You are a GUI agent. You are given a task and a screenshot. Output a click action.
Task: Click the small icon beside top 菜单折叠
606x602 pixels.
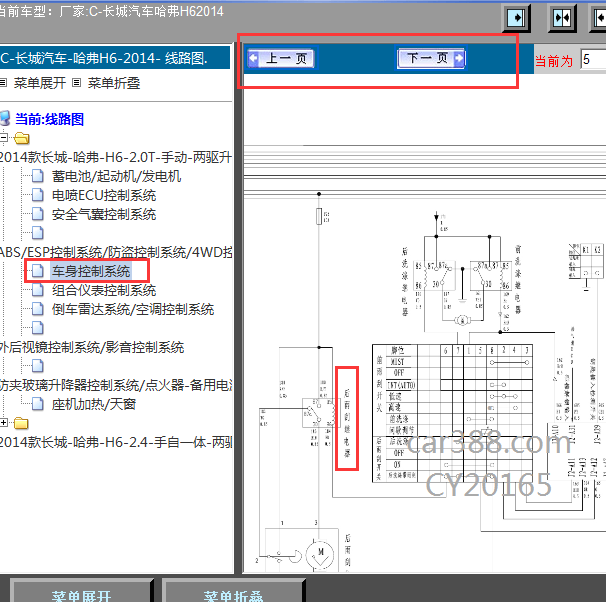pyautogui.click(x=77, y=83)
